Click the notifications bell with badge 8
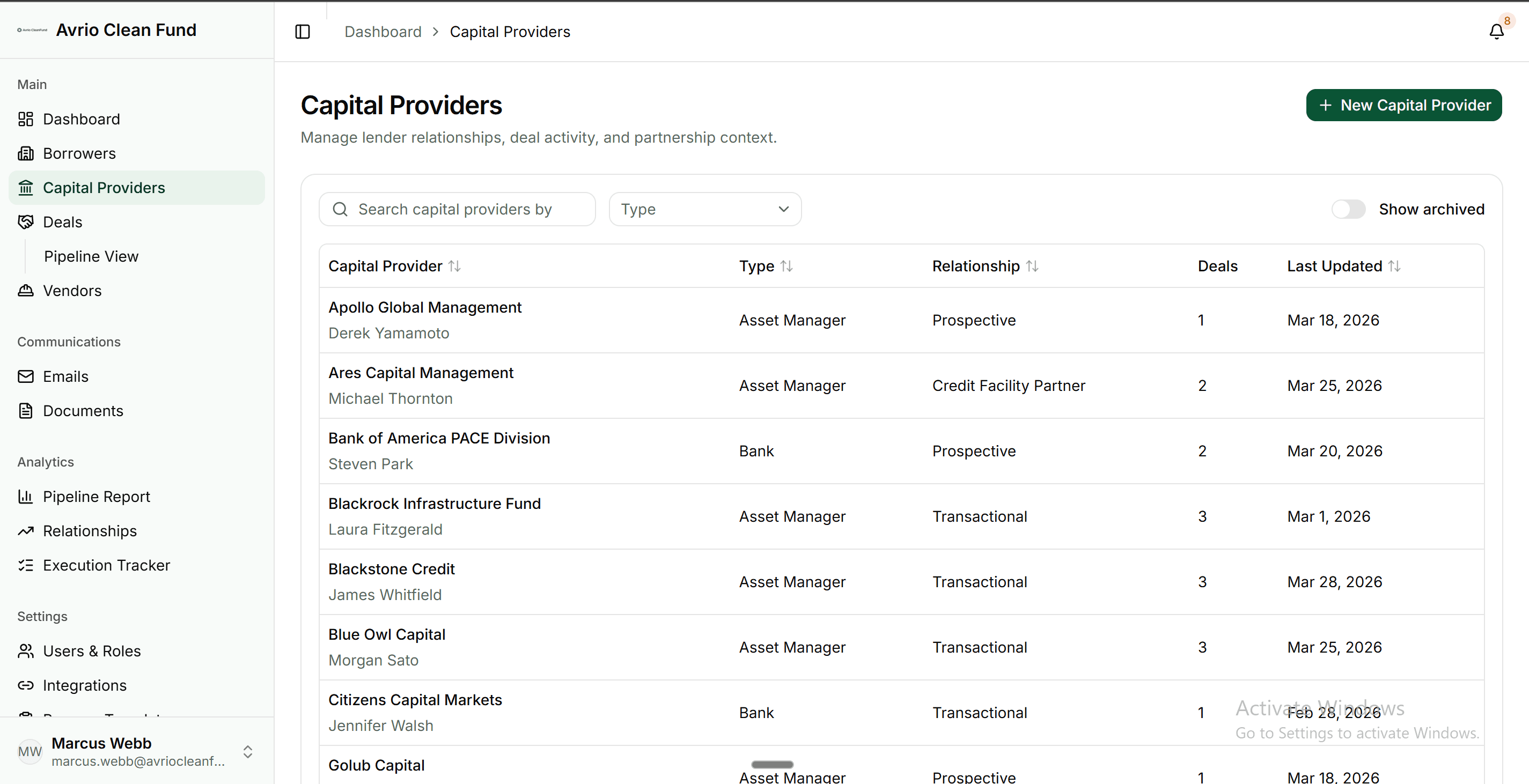The height and width of the screenshot is (784, 1529). click(x=1496, y=32)
